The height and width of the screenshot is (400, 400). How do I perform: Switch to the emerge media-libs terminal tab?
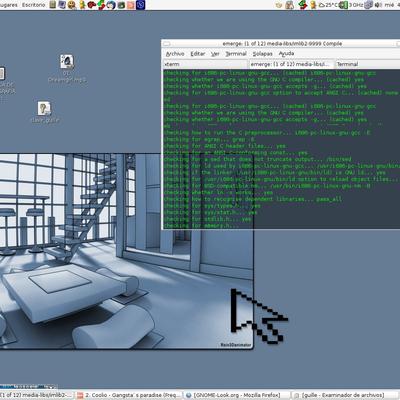coord(291,64)
